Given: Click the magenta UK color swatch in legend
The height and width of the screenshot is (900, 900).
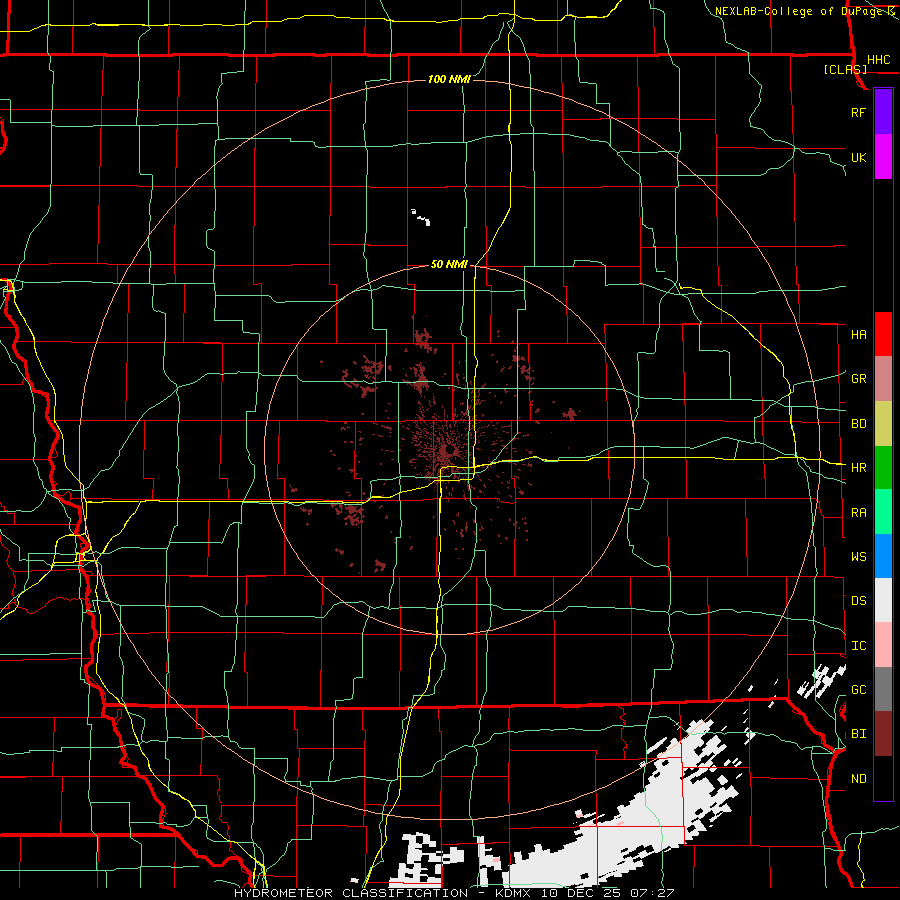Looking at the screenshot, I should pos(883,157).
